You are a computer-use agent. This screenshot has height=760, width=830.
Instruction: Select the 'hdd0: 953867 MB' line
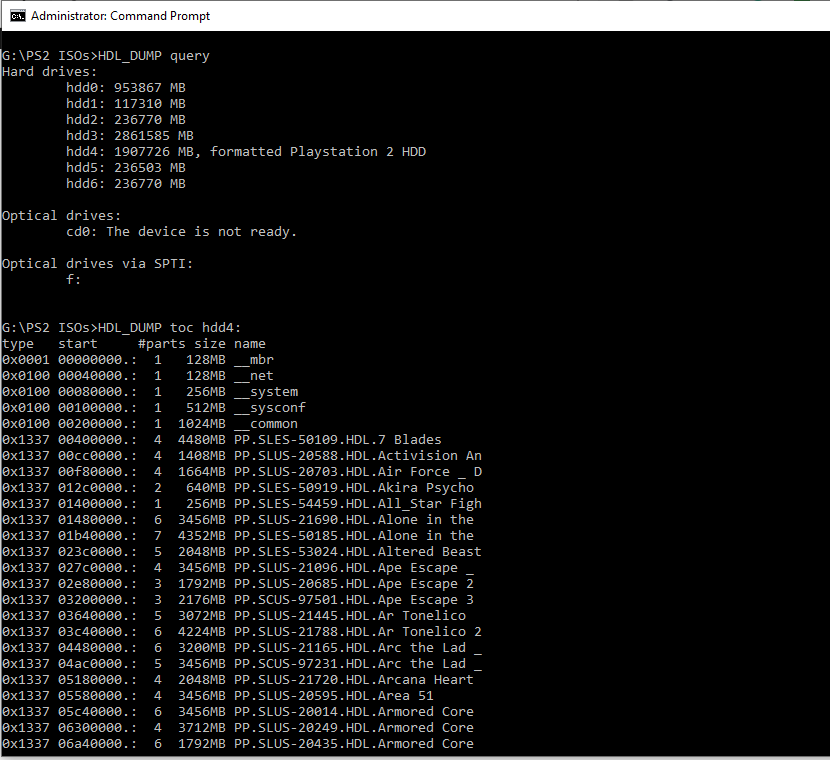pyautogui.click(x=126, y=88)
